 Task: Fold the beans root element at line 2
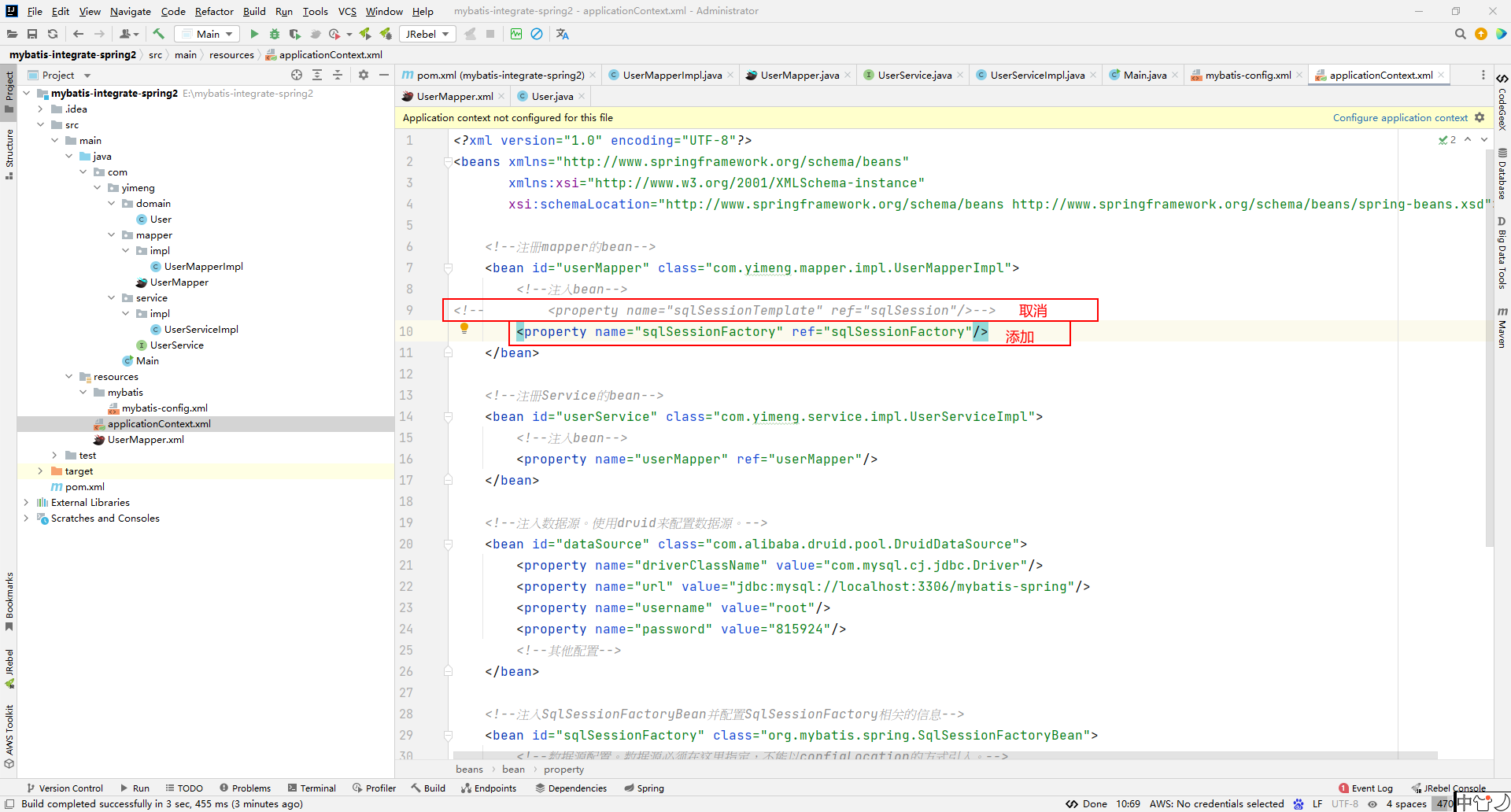[448, 161]
